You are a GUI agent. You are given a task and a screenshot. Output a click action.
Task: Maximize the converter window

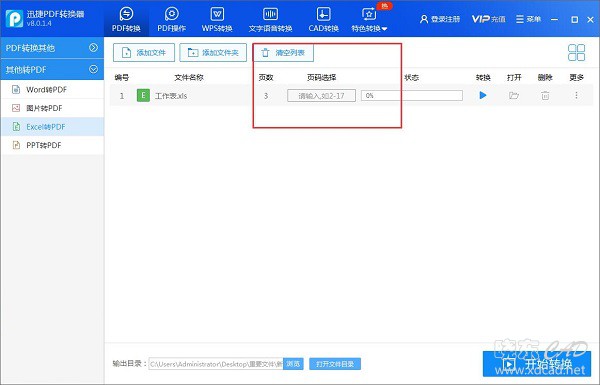(574, 20)
